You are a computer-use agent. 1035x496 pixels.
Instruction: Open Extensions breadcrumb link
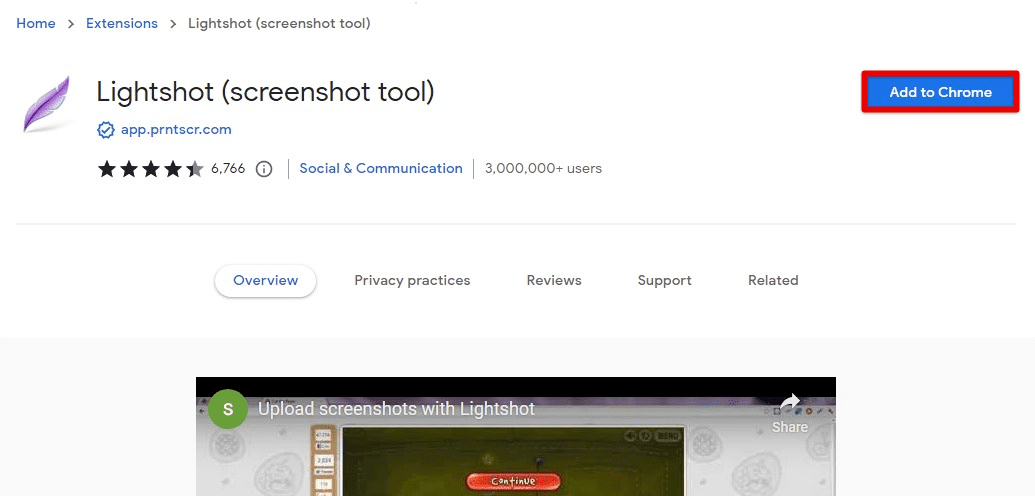point(122,24)
